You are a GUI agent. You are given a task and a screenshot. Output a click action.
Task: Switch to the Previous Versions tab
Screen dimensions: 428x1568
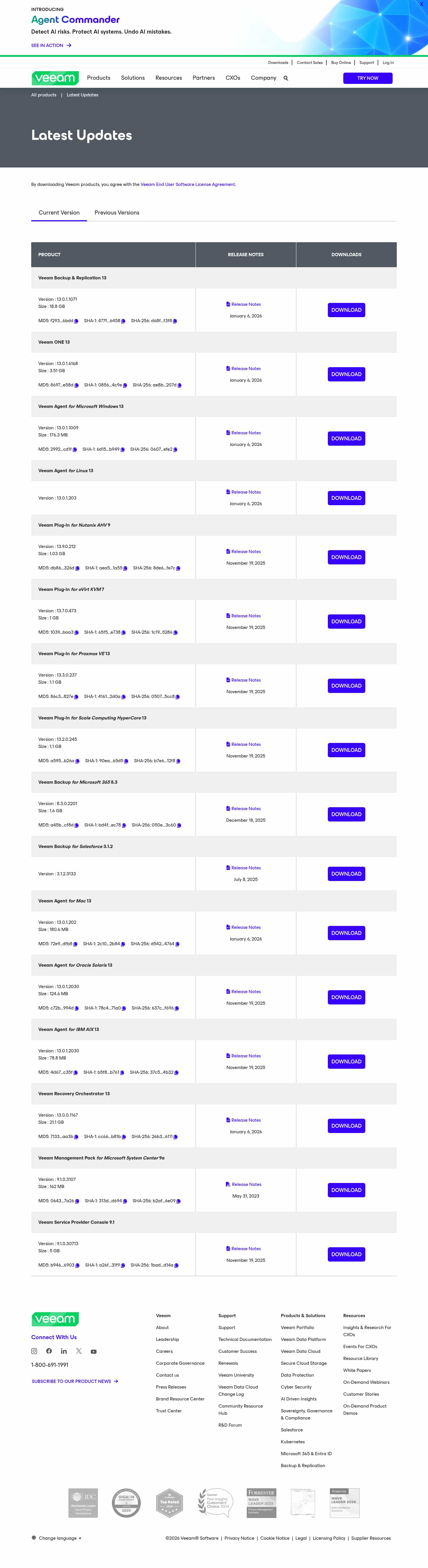[x=117, y=212]
